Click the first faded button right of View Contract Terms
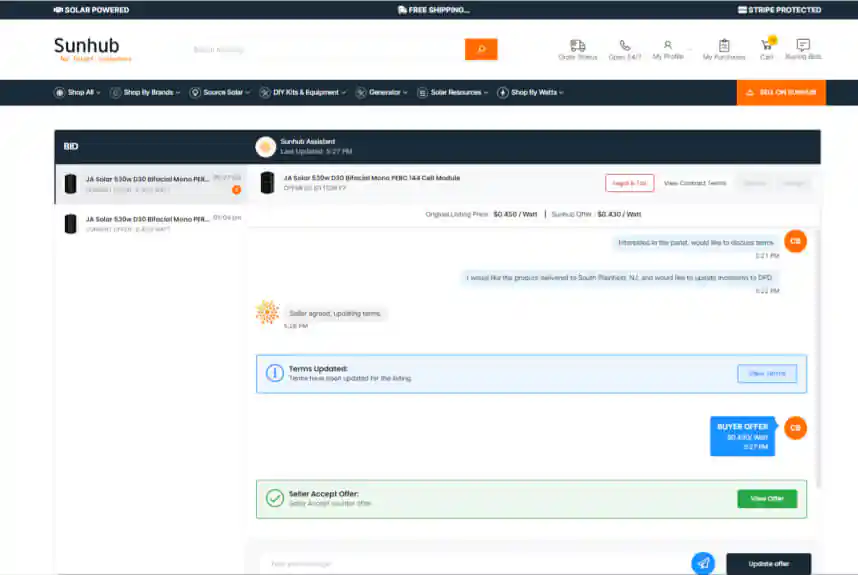 point(755,183)
